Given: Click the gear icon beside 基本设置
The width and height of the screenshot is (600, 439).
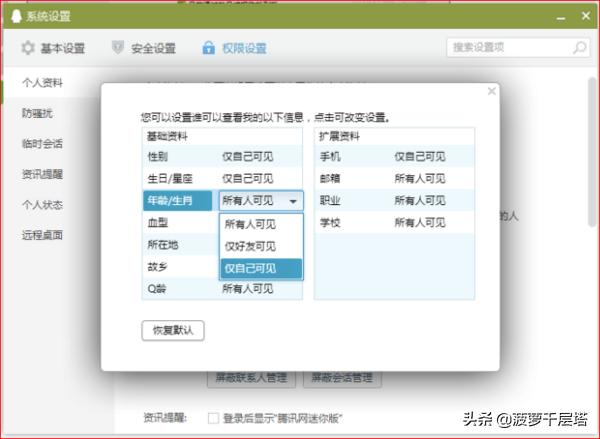Looking at the screenshot, I should [28, 48].
